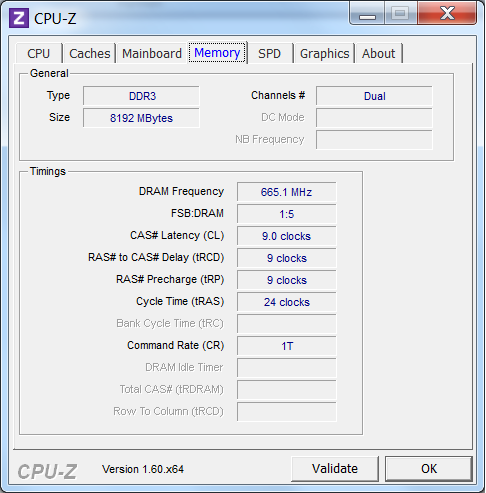
Task: Open the Graphics tab
Action: (324, 53)
